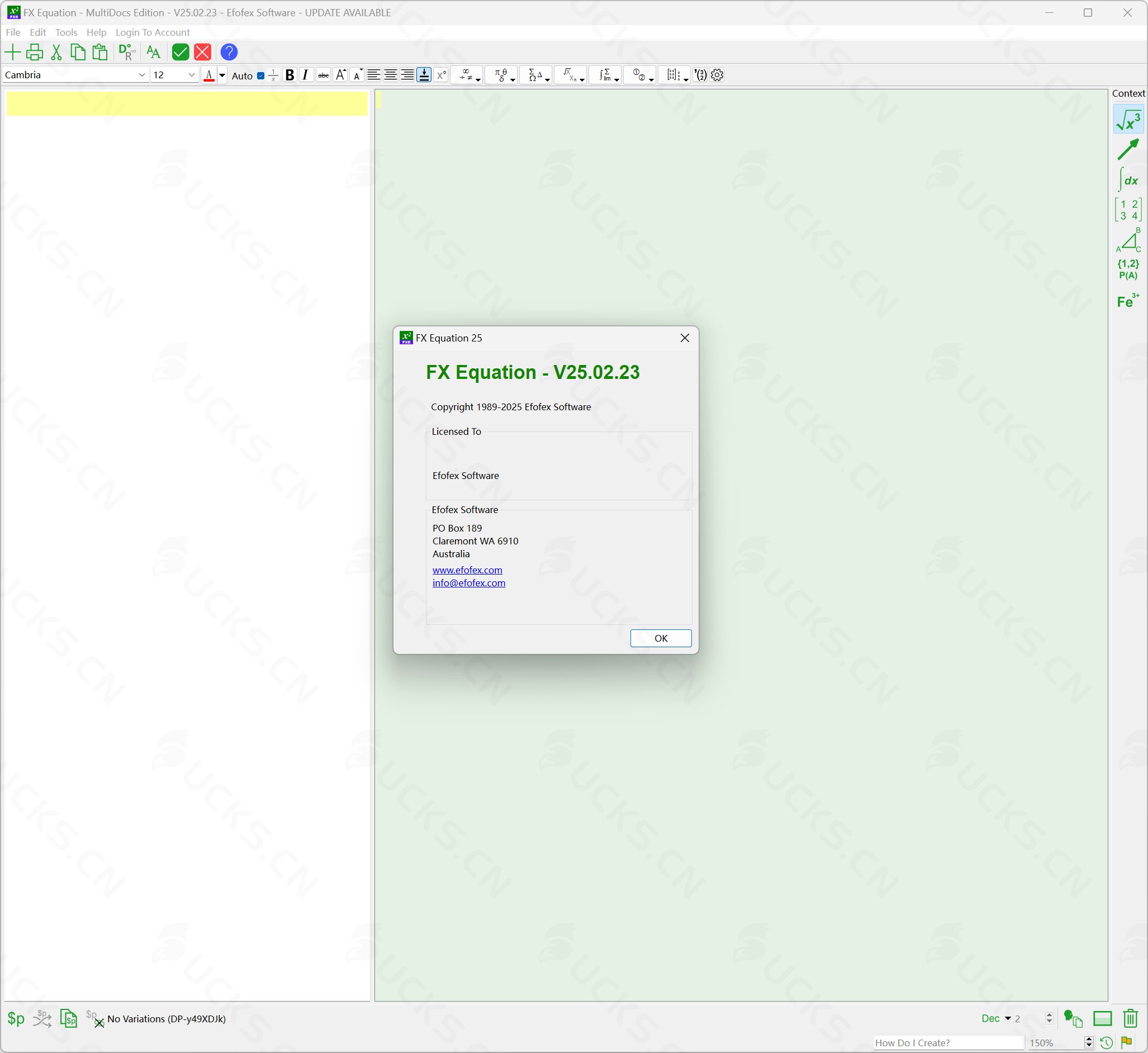Open the www.efofex.com link
1148x1053 pixels.
tap(467, 570)
